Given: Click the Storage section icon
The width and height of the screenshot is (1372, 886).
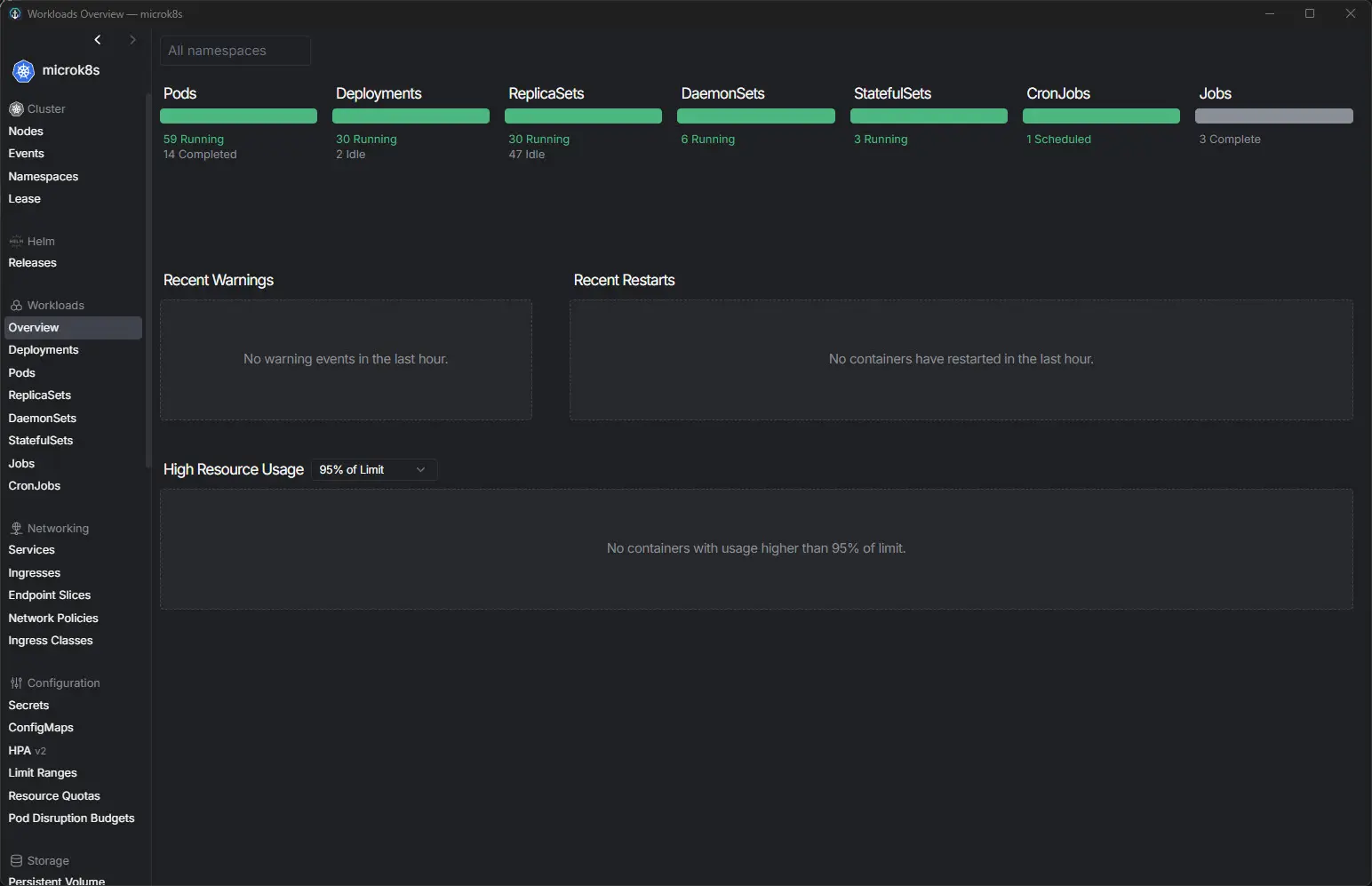Looking at the screenshot, I should 16,861.
